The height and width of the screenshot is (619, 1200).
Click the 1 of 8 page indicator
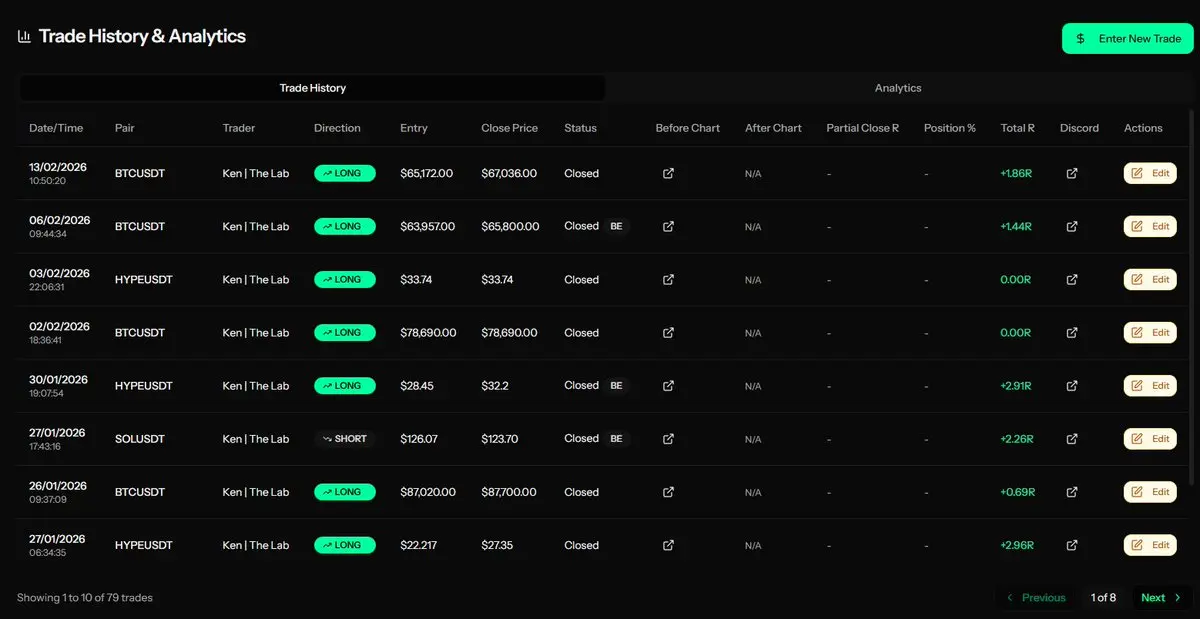pos(1103,597)
